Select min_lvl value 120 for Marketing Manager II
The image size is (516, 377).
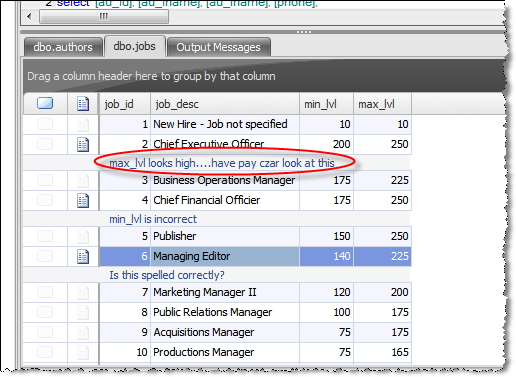tap(326, 292)
